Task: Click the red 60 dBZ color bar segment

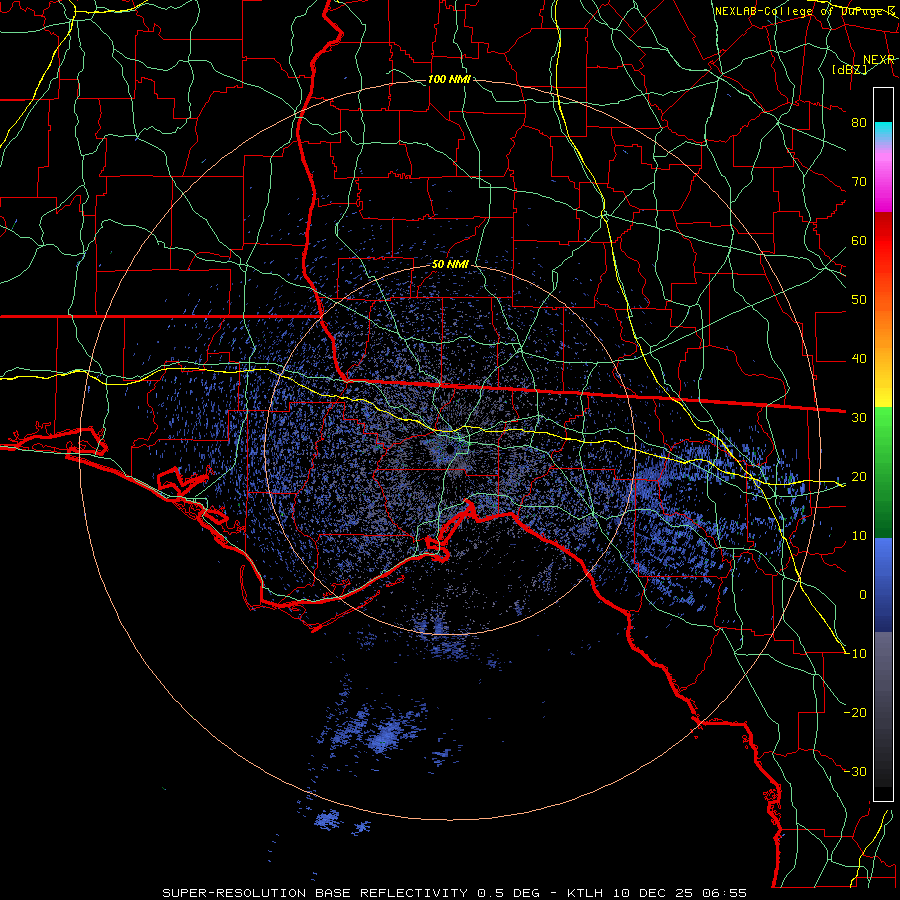Action: (x=883, y=241)
